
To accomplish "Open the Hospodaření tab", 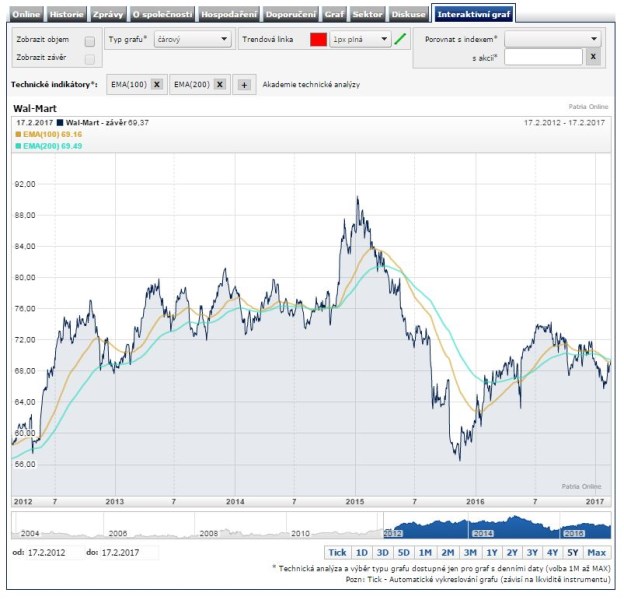I will (229, 15).
